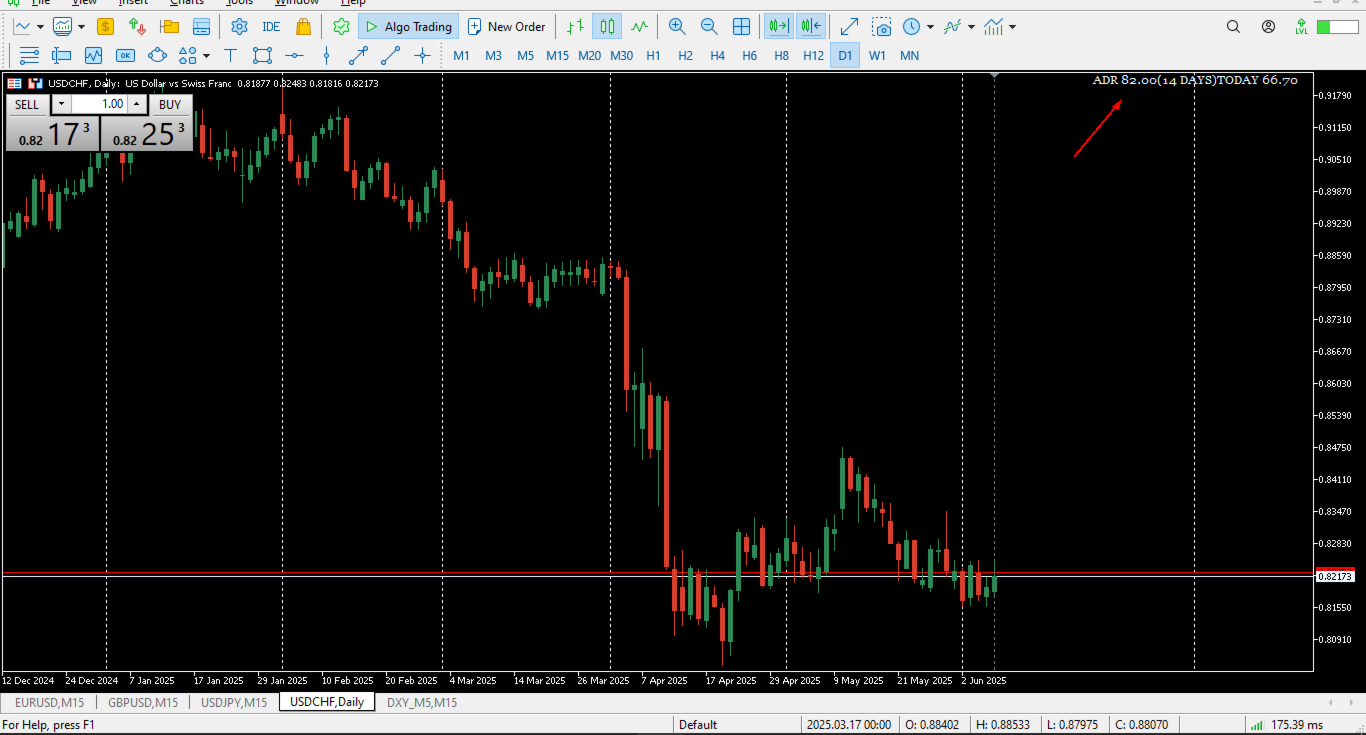Toggle chart shift from right edge
The height and width of the screenshot is (735, 1366).
(810, 26)
